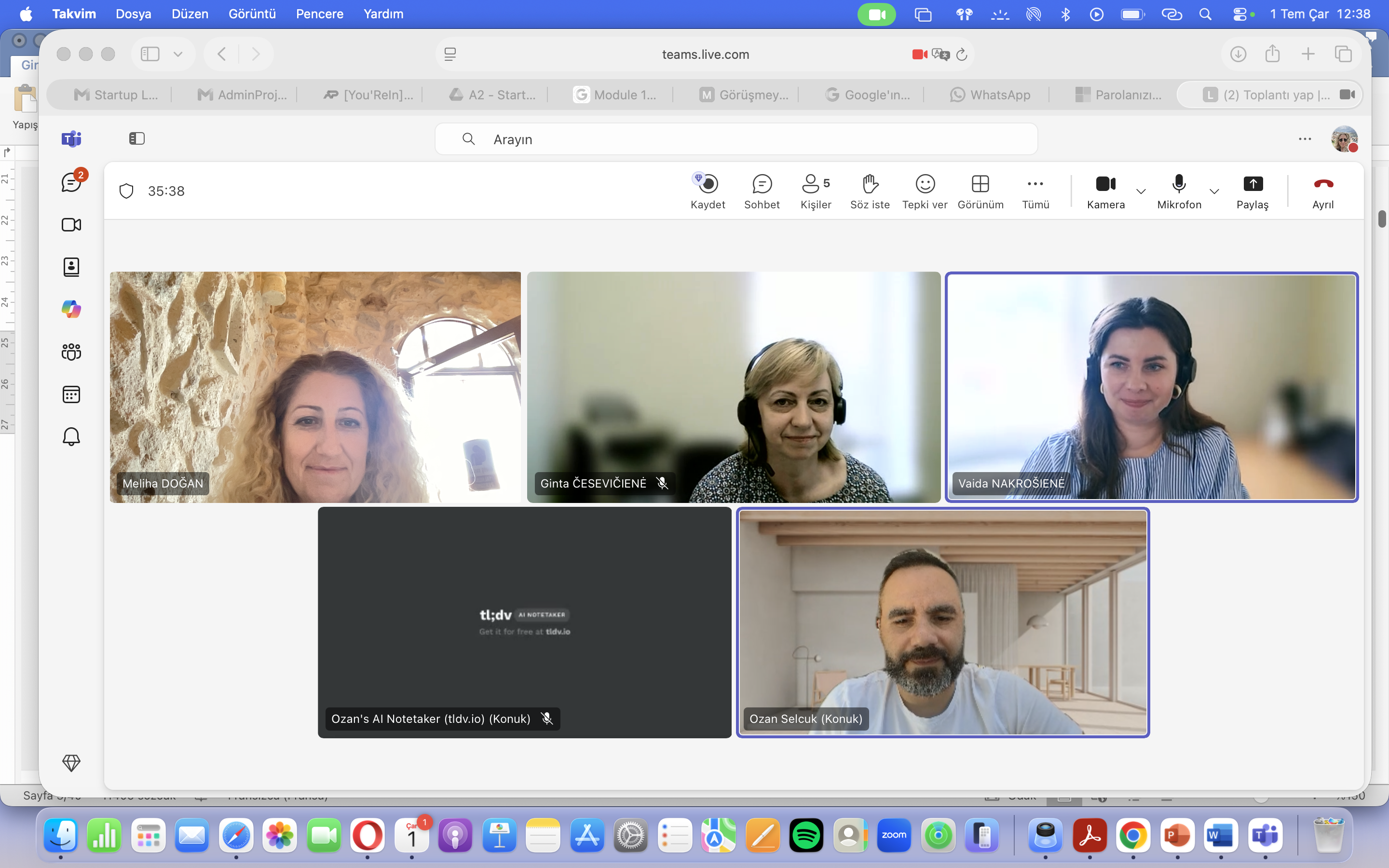The width and height of the screenshot is (1389, 868).
Task: Open Sohbet meeting chat
Action: pyautogui.click(x=762, y=191)
